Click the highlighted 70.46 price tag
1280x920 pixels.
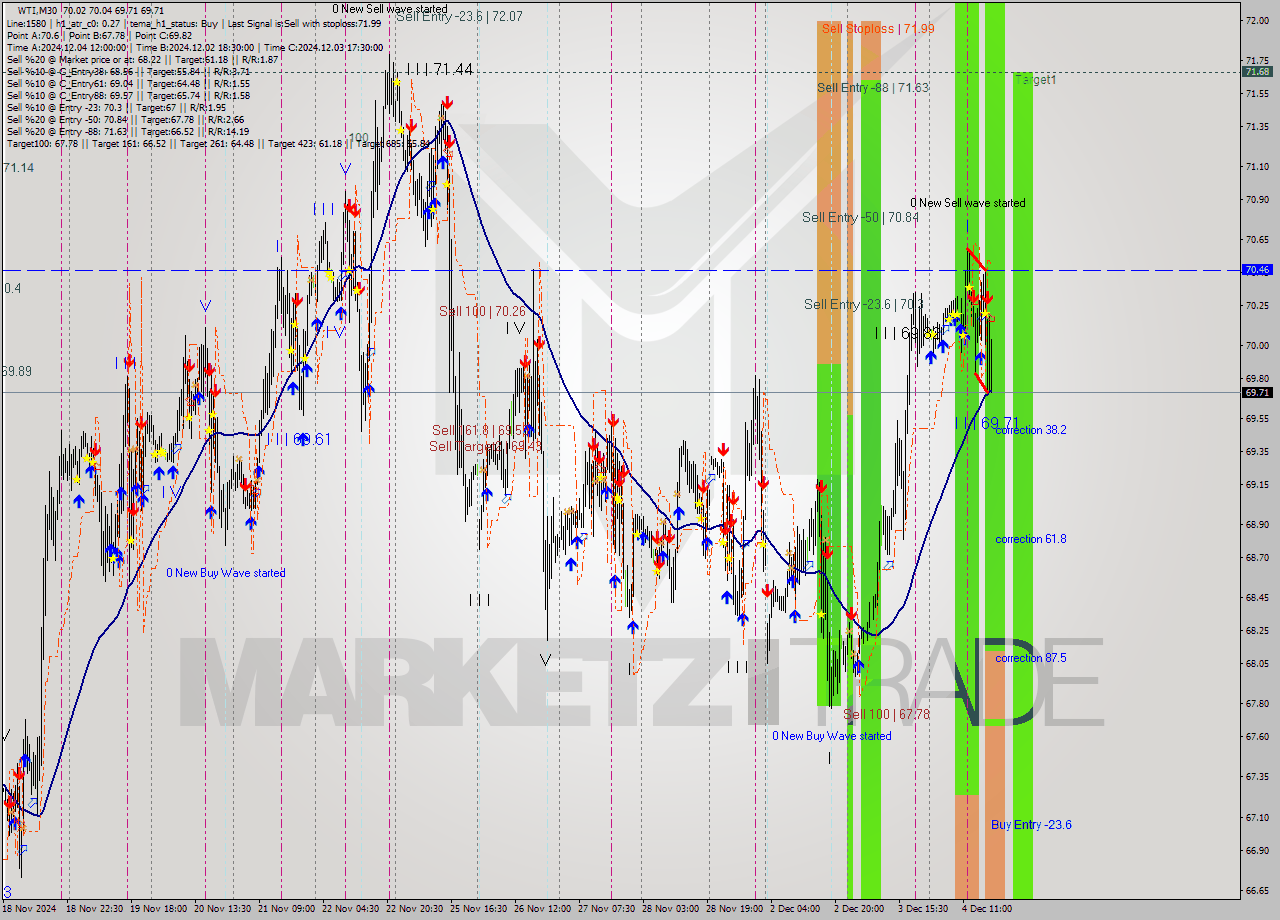click(x=1257, y=270)
